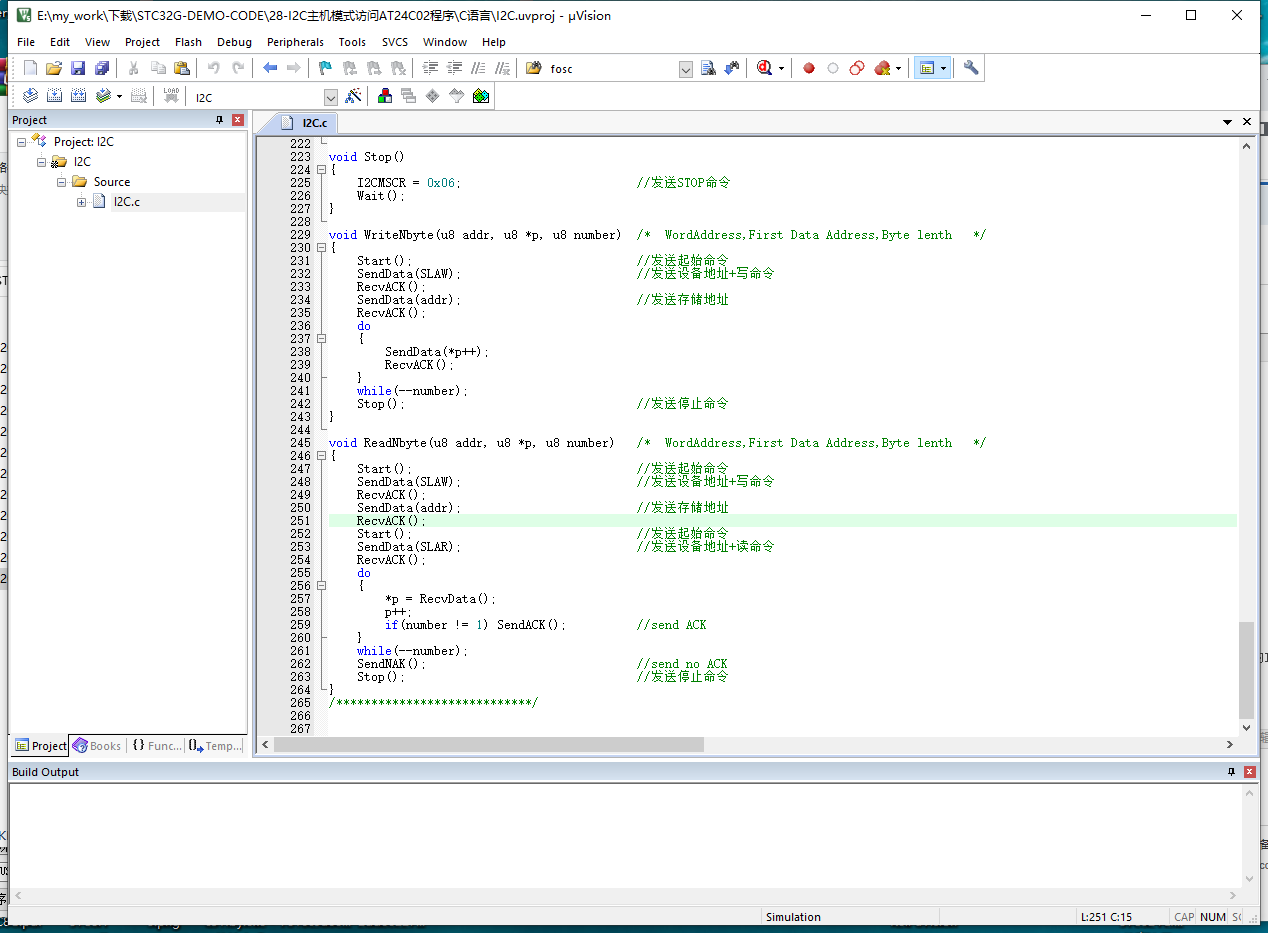Navigate backwards with blue arrow

[x=270, y=68]
